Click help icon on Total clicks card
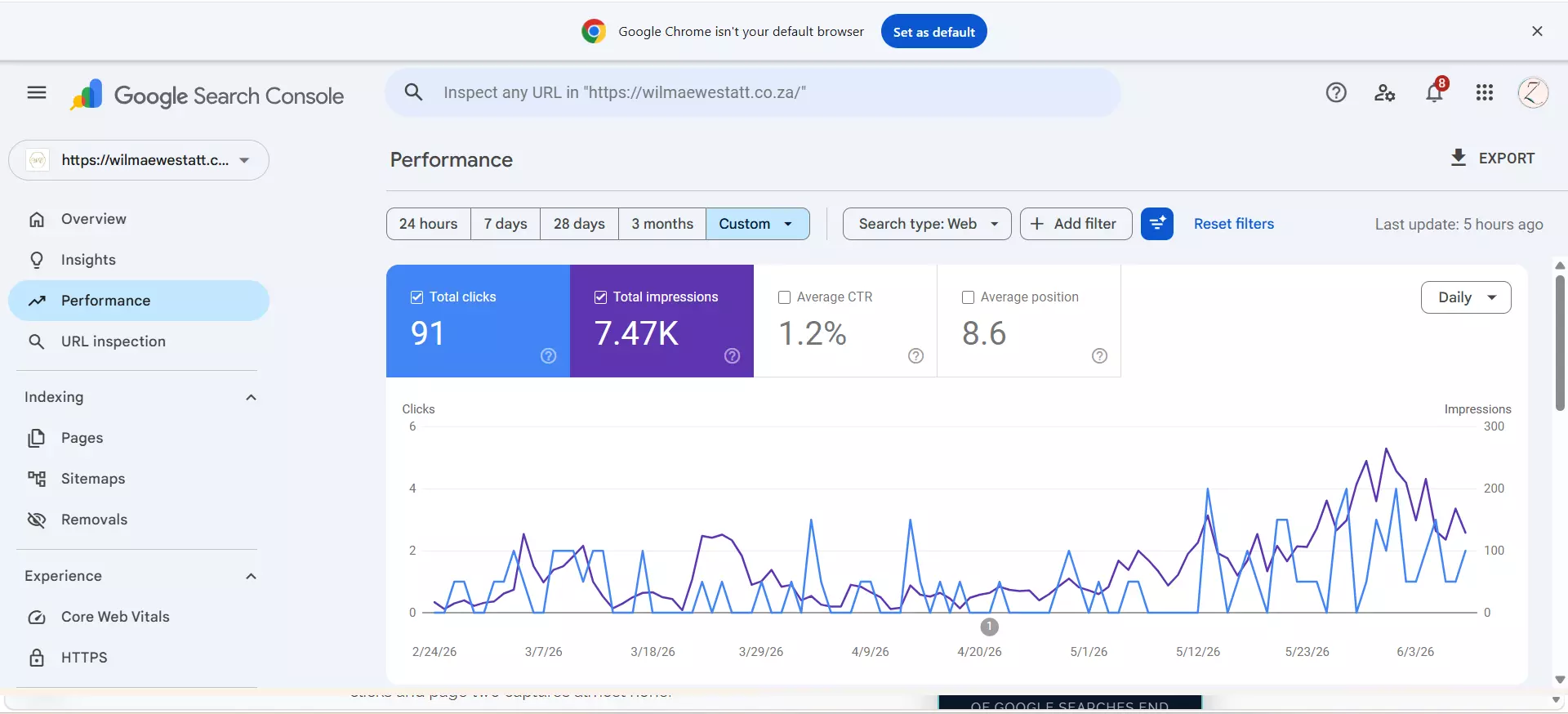 click(x=549, y=355)
